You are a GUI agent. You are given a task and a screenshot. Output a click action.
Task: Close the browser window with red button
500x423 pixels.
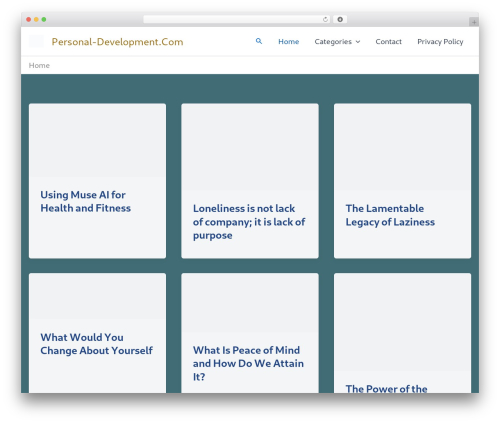coord(29,20)
